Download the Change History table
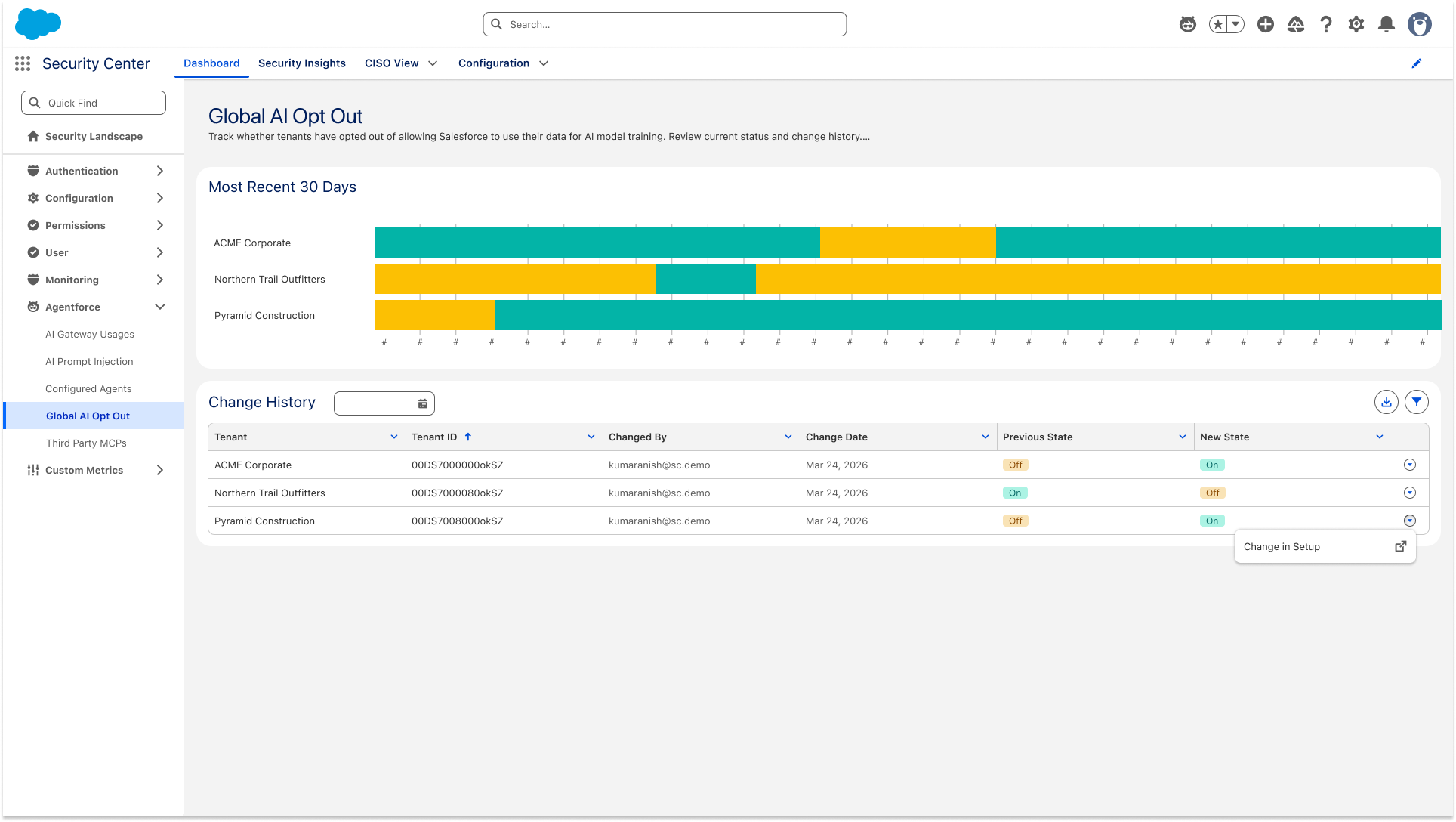1456x822 pixels. pyautogui.click(x=1387, y=403)
